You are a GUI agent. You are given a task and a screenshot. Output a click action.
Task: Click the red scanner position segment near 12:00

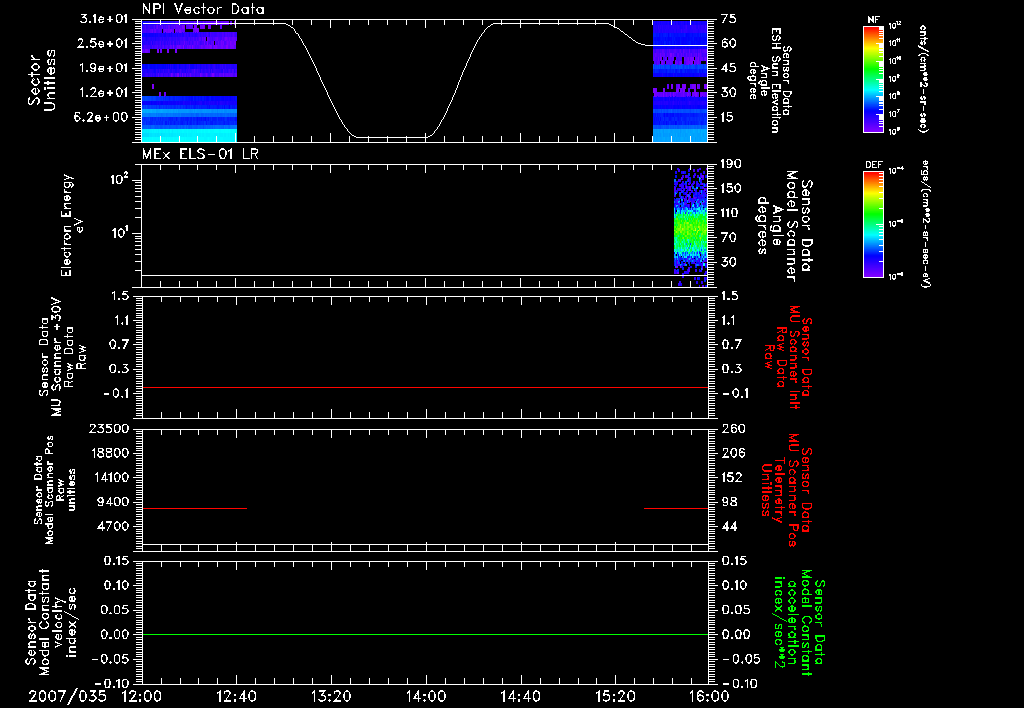point(194,508)
